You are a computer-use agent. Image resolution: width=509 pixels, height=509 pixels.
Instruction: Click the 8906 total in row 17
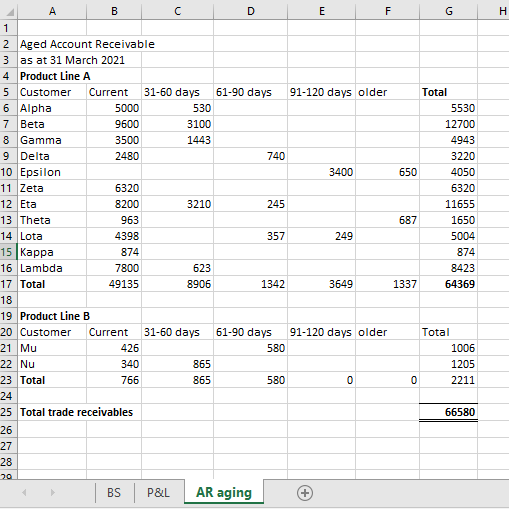click(177, 284)
